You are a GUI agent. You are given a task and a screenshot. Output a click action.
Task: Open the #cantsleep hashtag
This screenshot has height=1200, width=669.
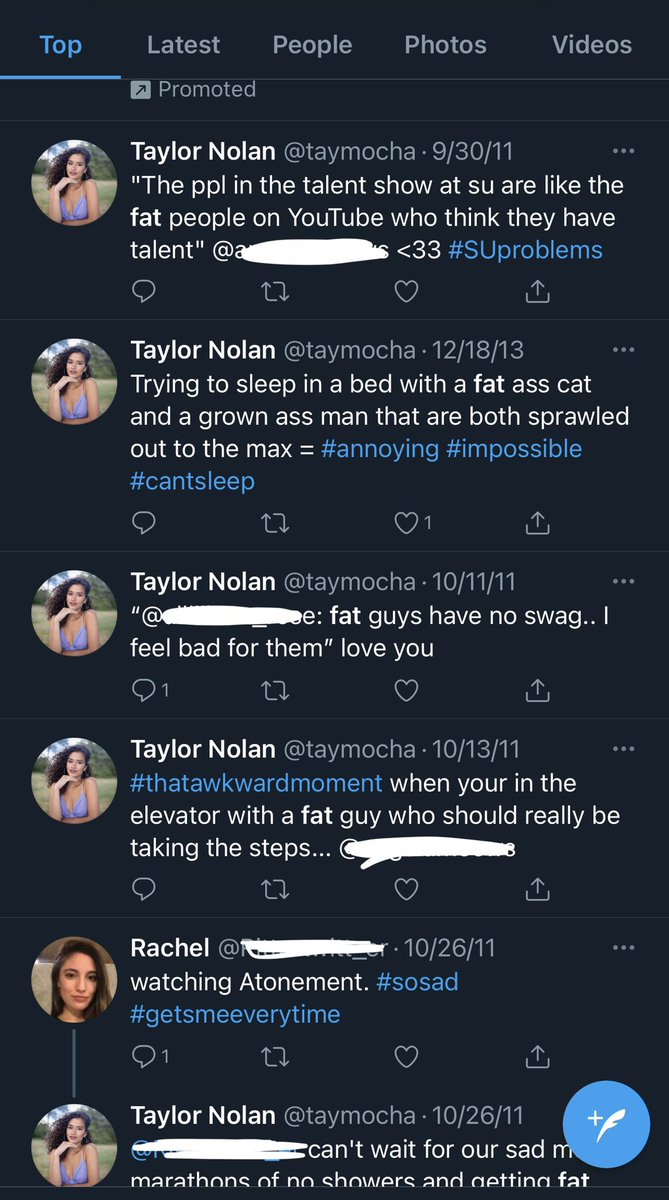192,481
